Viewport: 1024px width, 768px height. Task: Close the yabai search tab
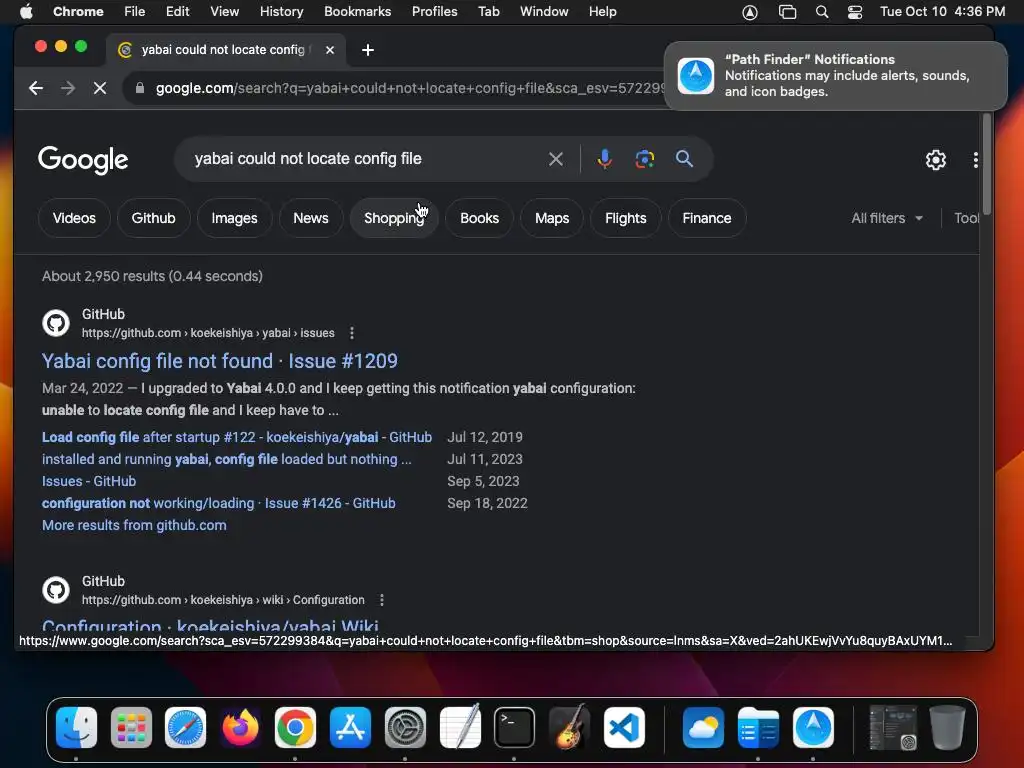[x=330, y=50]
